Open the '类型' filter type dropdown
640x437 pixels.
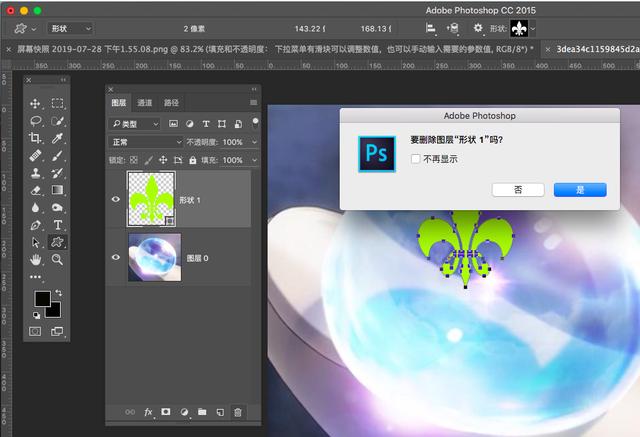pos(134,124)
